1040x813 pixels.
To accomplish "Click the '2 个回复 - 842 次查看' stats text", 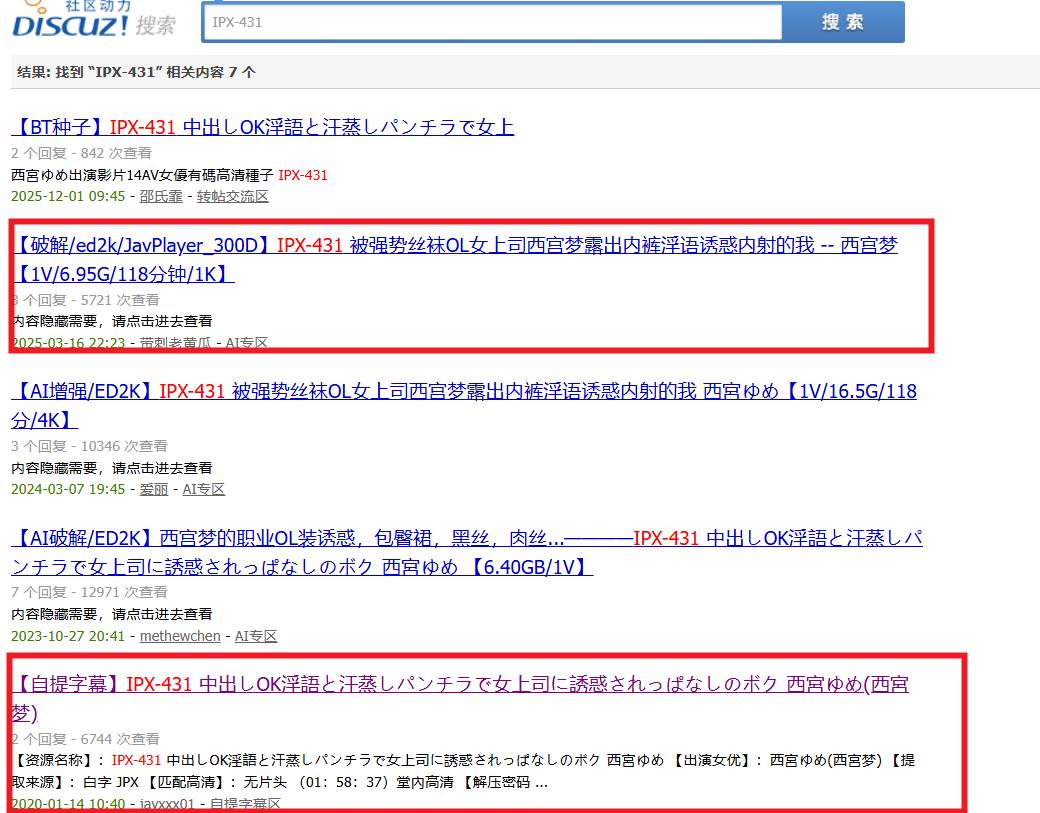I will pyautogui.click(x=82, y=153).
